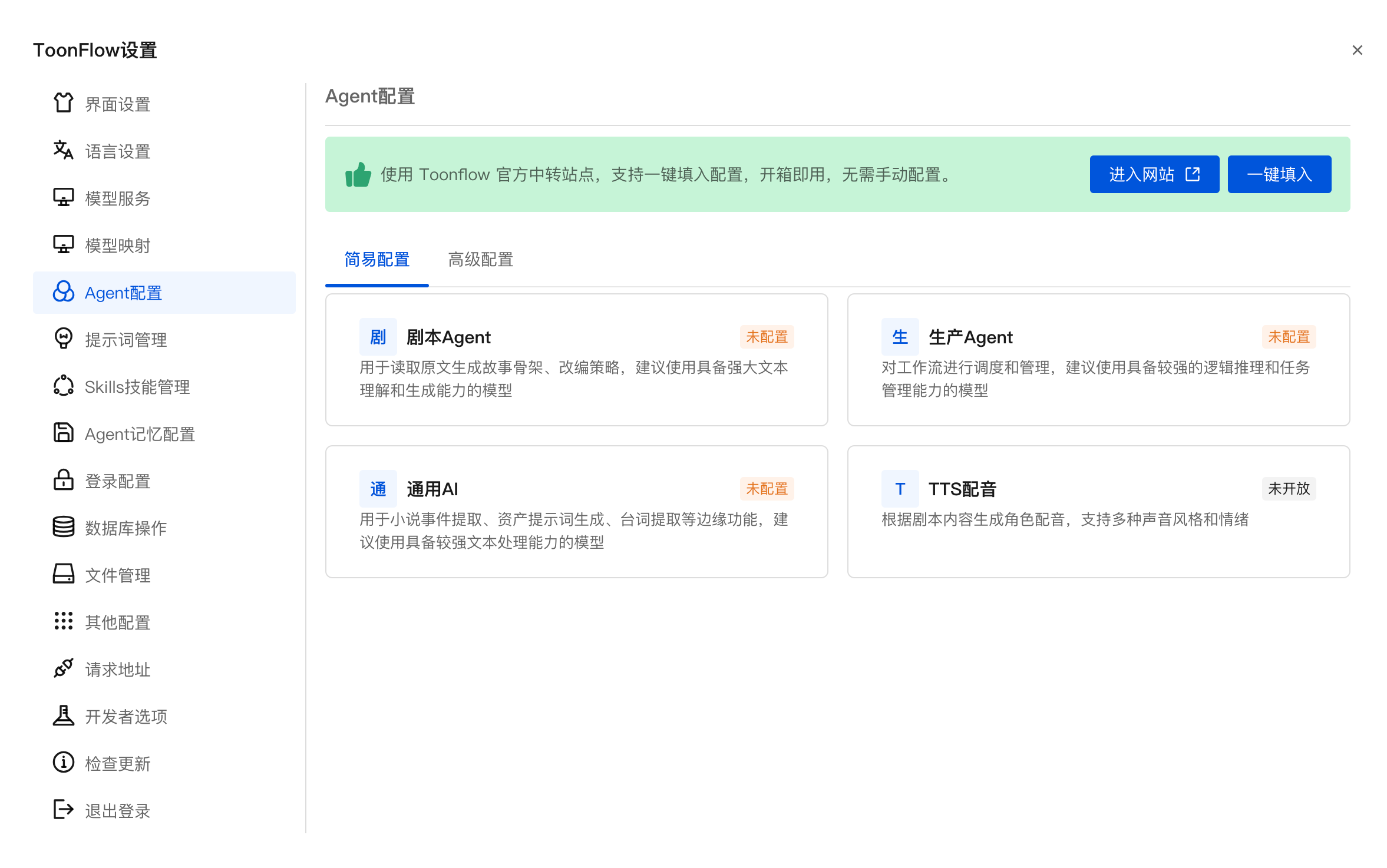Close the ToonFlow设置 dialog
Image resolution: width=1387 pixels, height=868 pixels.
(1358, 51)
